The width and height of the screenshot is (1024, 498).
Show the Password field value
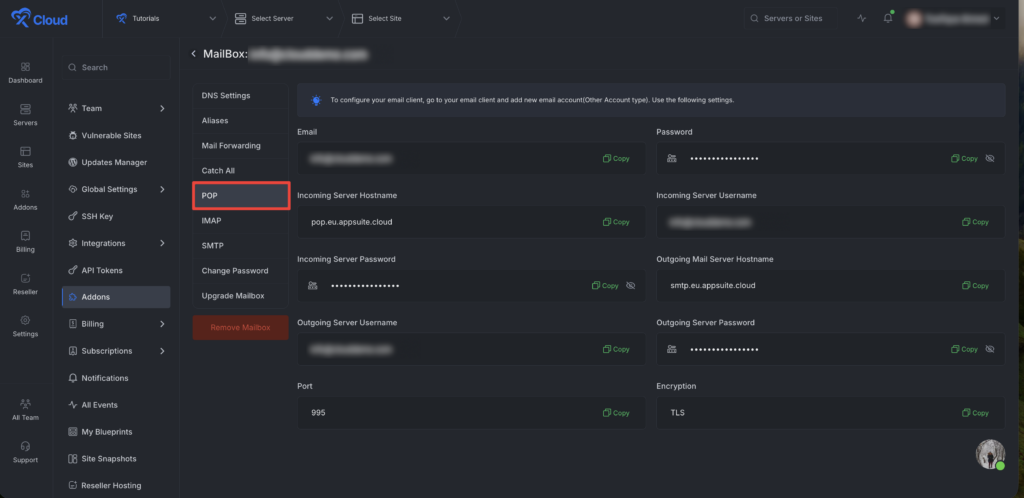990,159
